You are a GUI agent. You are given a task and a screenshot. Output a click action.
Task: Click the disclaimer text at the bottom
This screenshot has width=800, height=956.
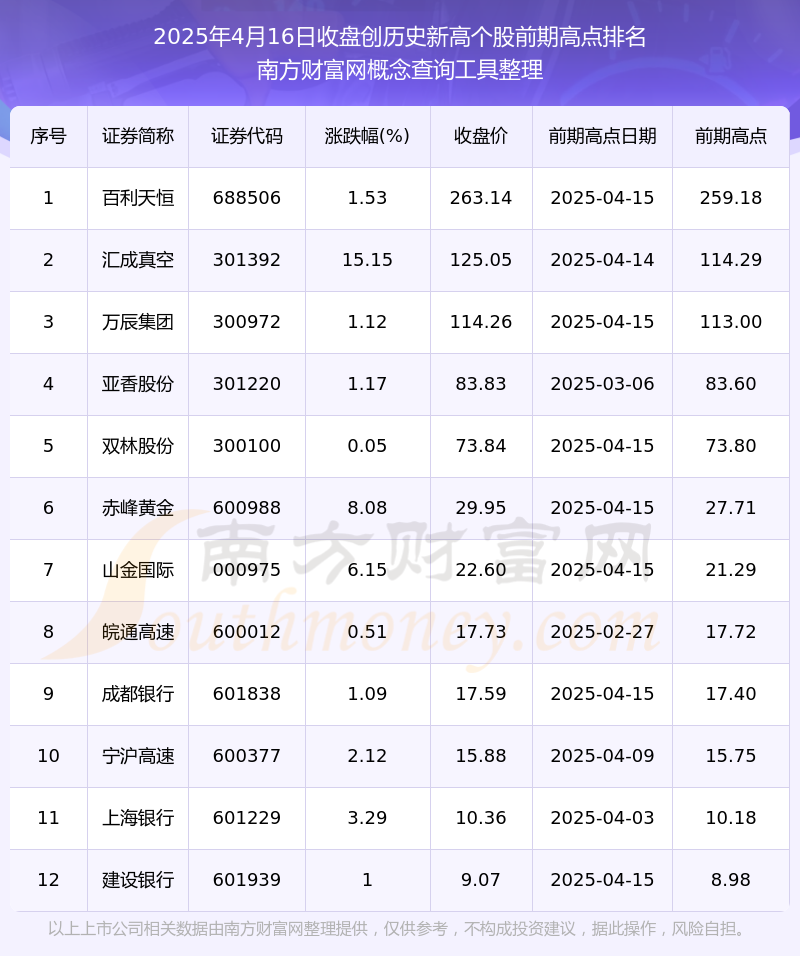tap(400, 929)
